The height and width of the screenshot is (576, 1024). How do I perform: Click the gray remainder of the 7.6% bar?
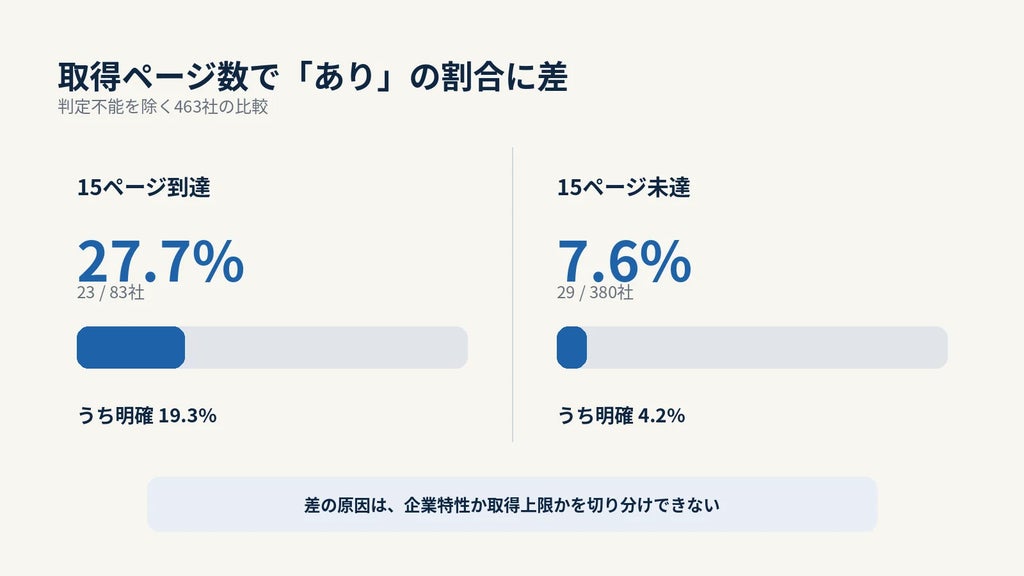tap(767, 347)
